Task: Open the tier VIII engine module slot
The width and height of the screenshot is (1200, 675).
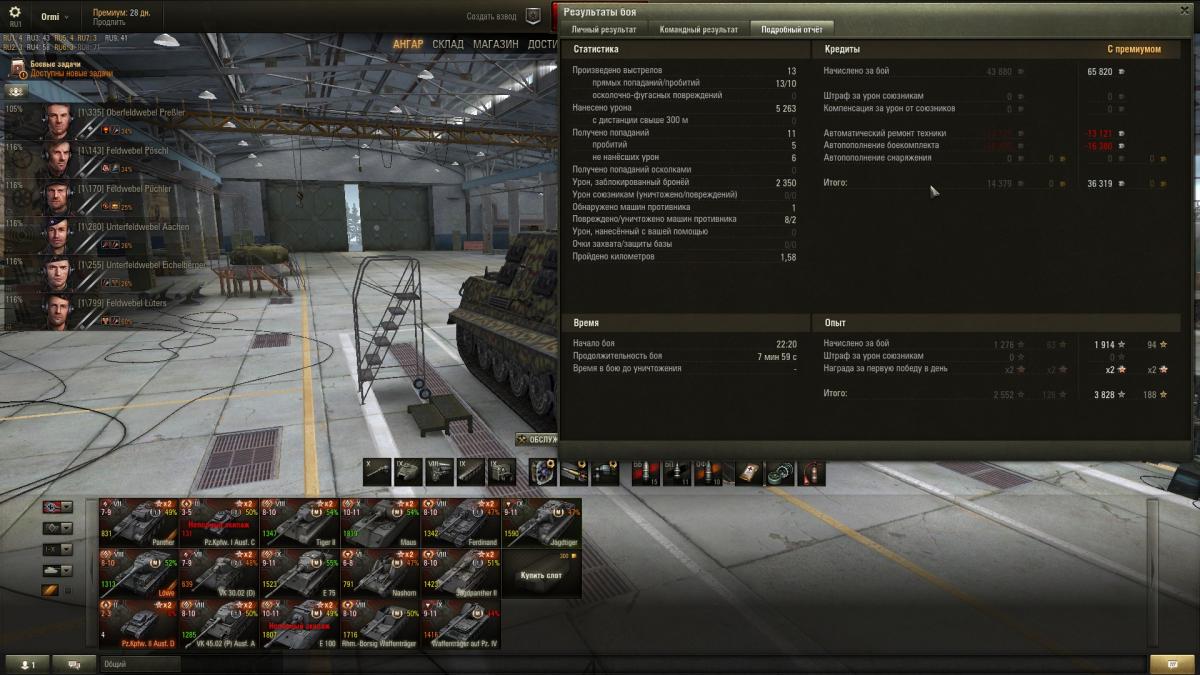Action: tap(439, 471)
